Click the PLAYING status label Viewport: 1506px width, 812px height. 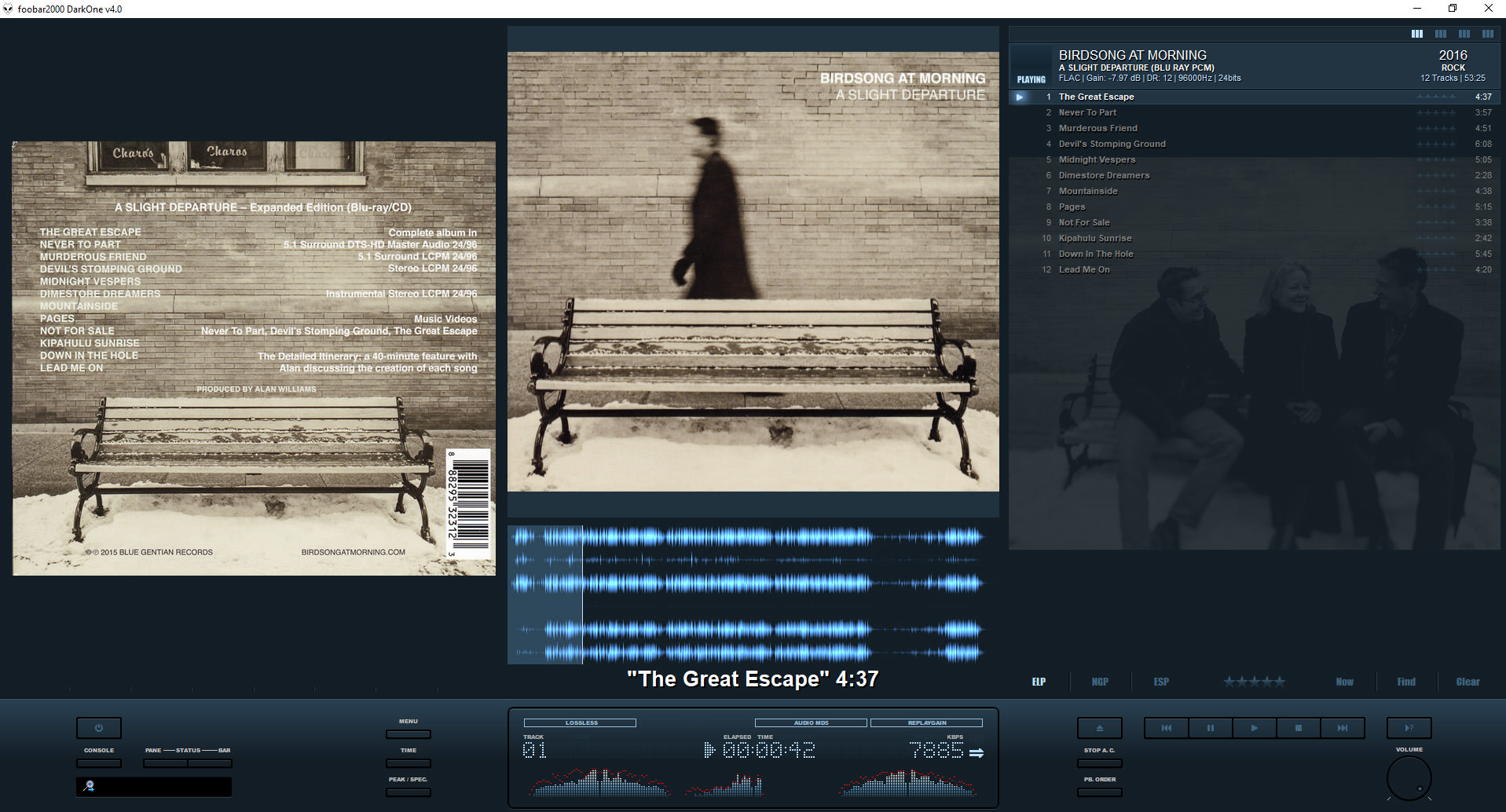(1031, 79)
